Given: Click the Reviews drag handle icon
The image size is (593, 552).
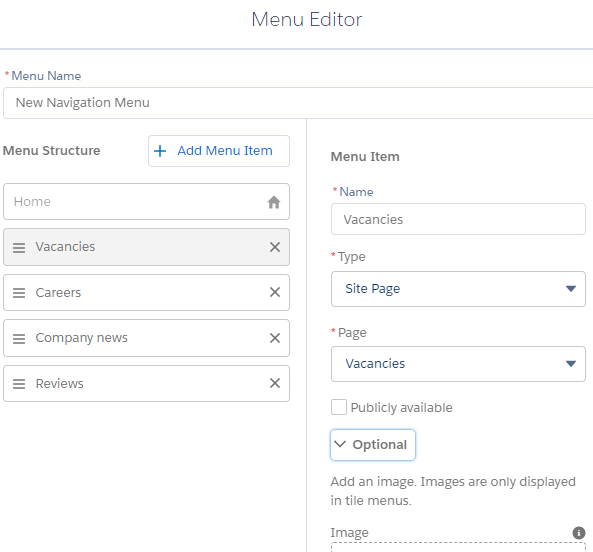Looking at the screenshot, I should tap(19, 384).
